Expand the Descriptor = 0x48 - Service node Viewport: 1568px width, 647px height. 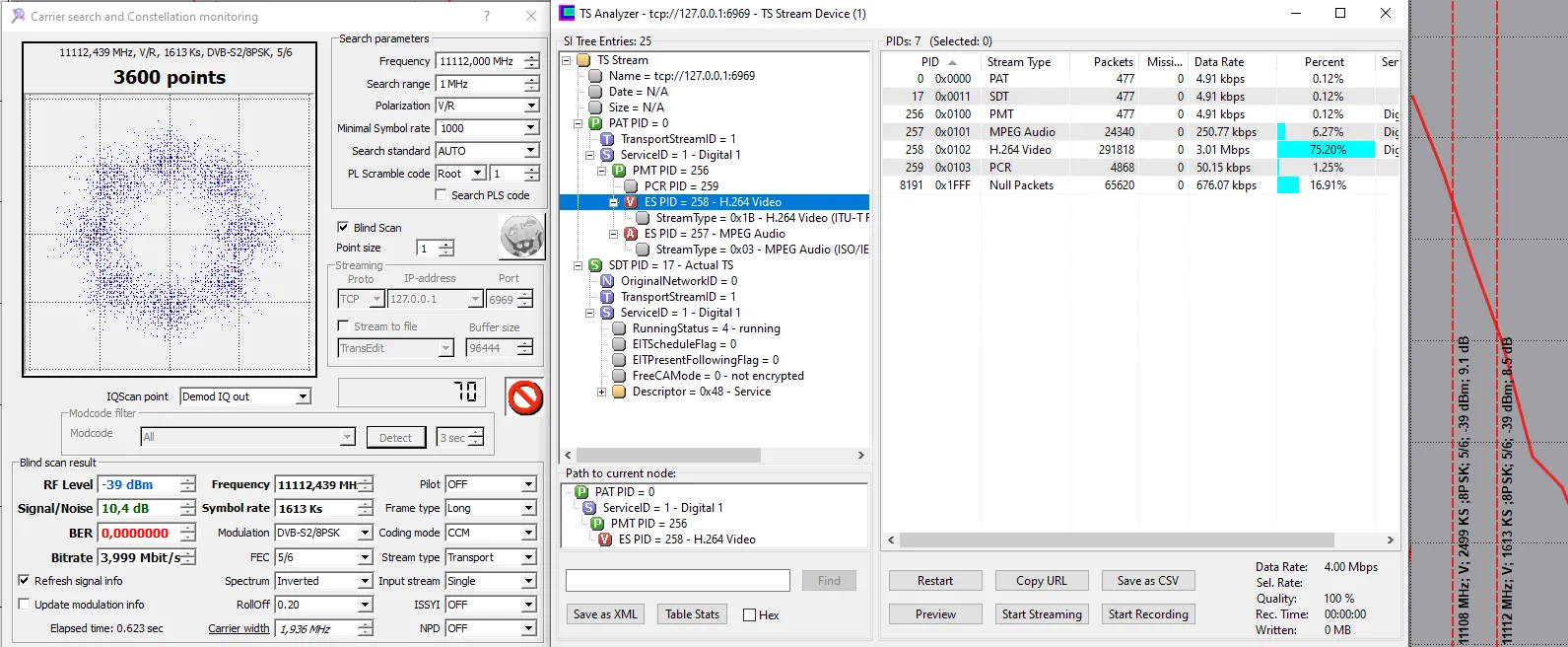click(x=601, y=392)
